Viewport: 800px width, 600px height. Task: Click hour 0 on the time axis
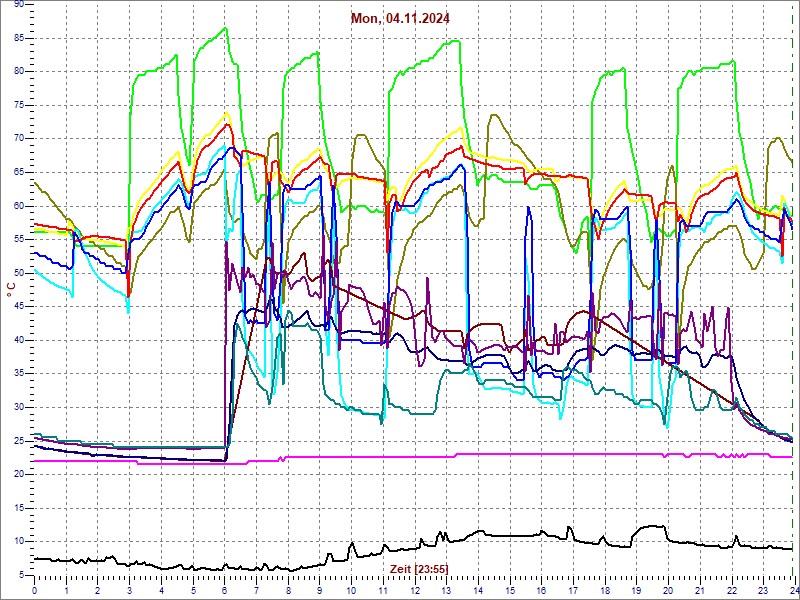34,590
